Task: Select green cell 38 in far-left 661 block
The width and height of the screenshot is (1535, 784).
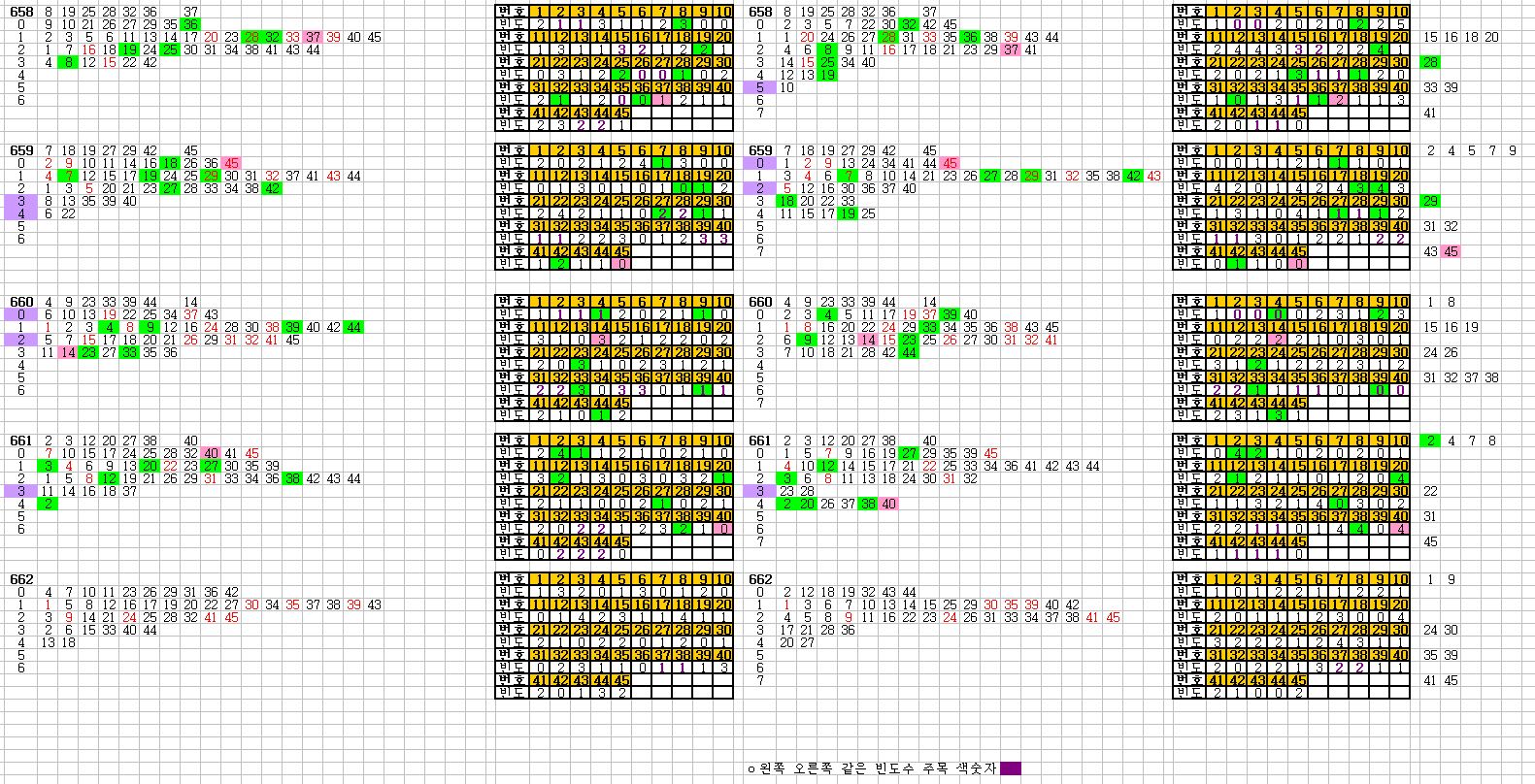Action: click(x=291, y=478)
